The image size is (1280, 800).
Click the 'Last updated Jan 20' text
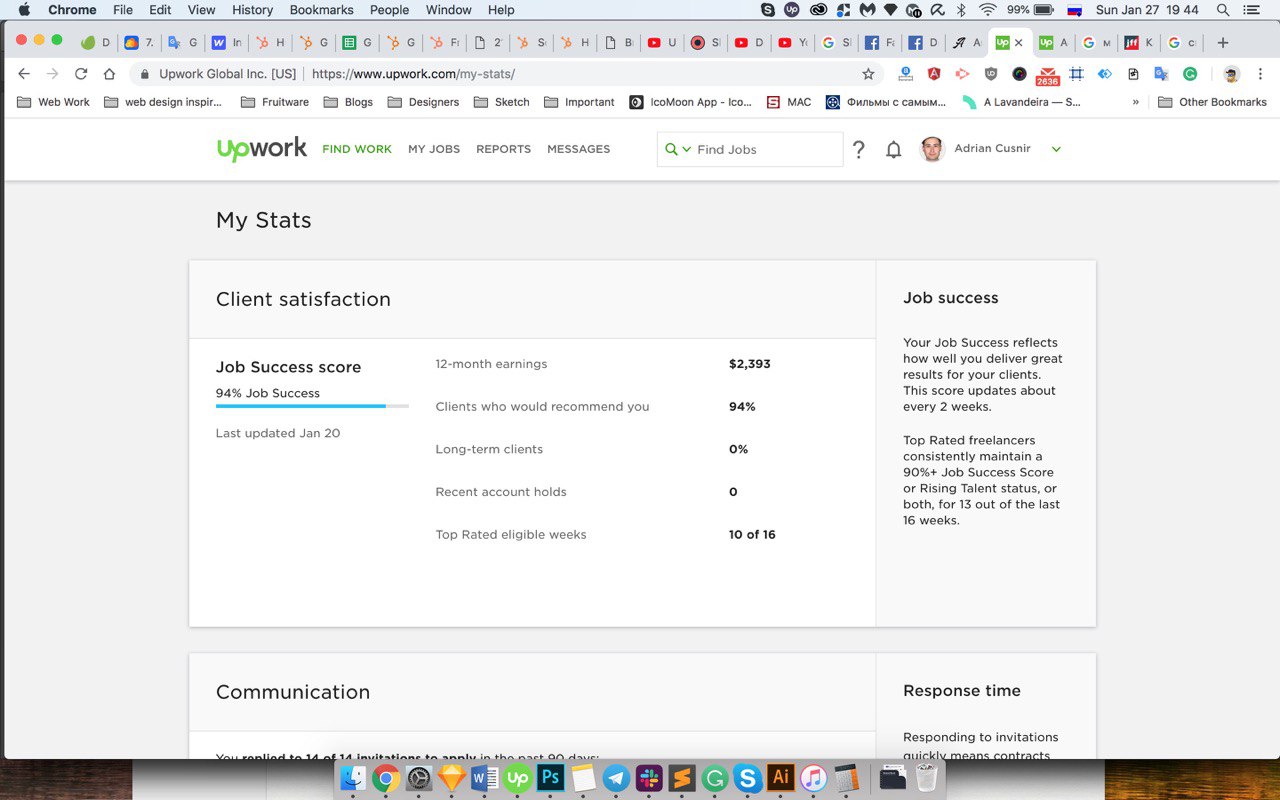click(278, 433)
